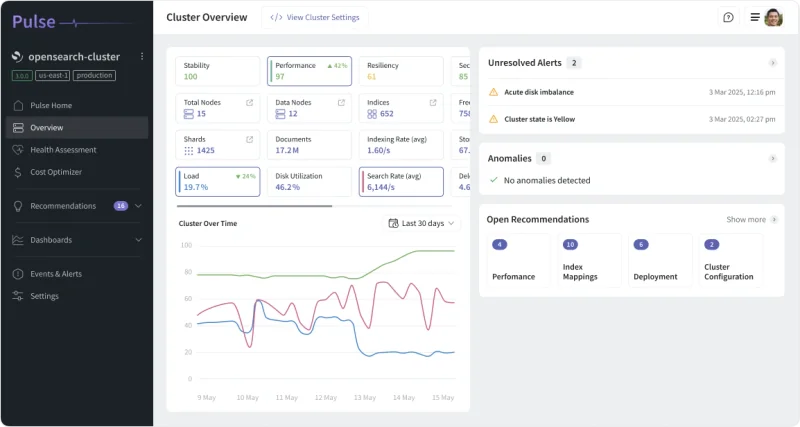This screenshot has height=427, width=800.
Task: Click the three-dot menu beside opensearch-cluster
Action: pyautogui.click(x=142, y=57)
